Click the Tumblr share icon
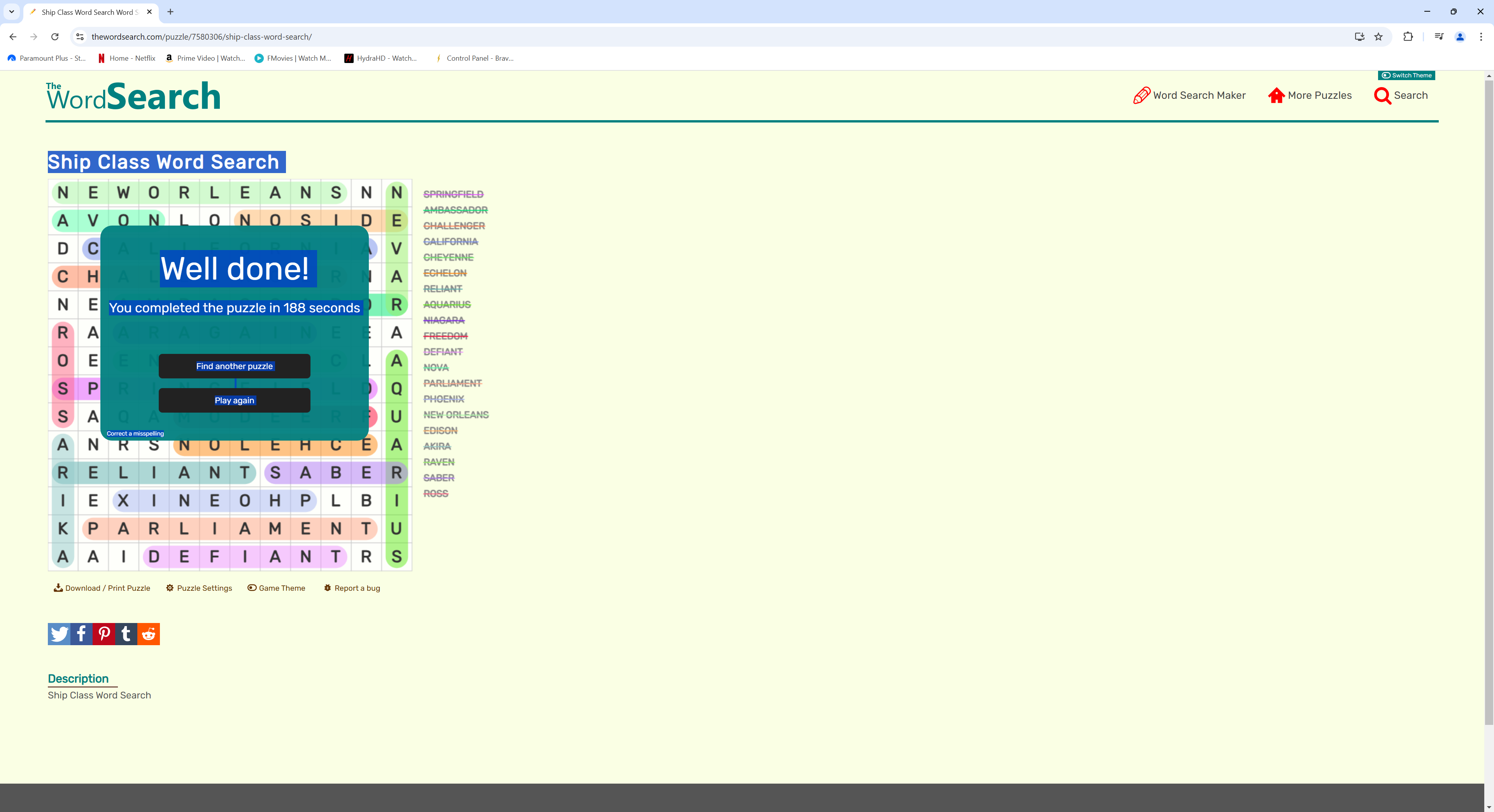 126,634
